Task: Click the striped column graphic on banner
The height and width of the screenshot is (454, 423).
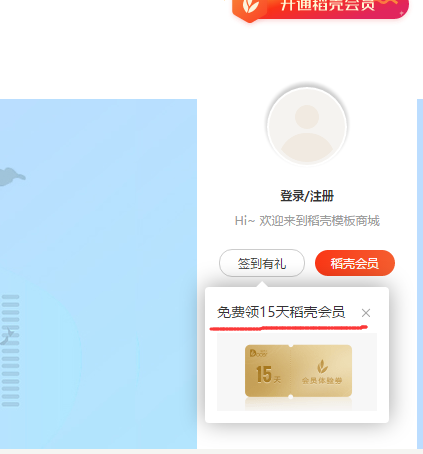Action: pos(11,351)
